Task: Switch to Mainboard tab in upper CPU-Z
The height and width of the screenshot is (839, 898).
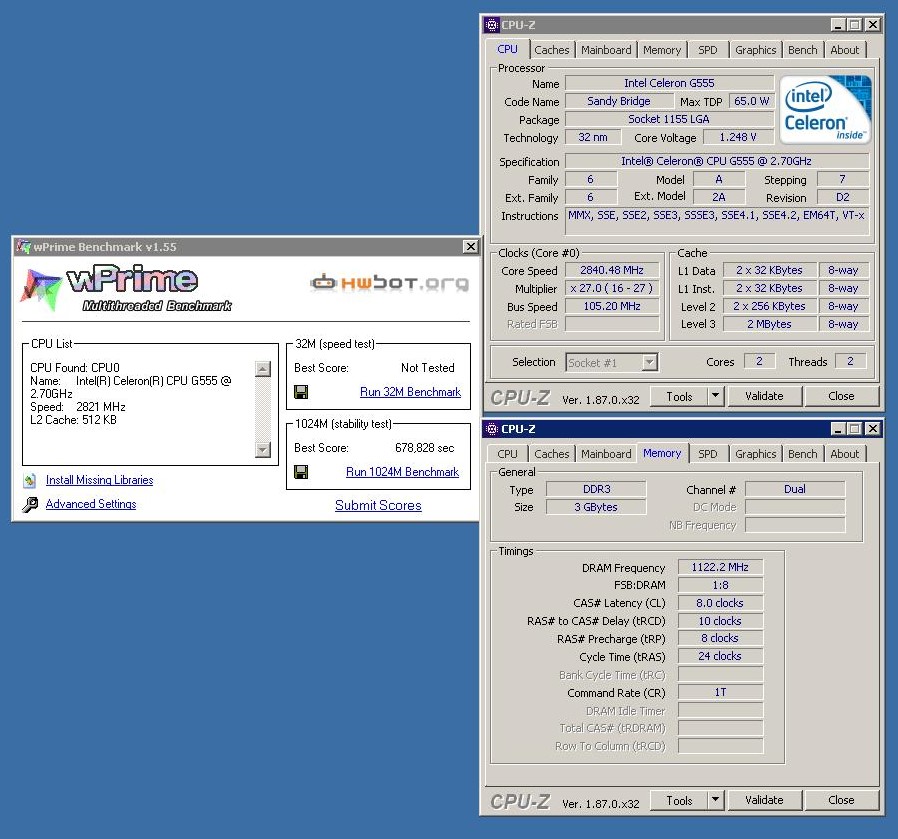Action: tap(606, 50)
